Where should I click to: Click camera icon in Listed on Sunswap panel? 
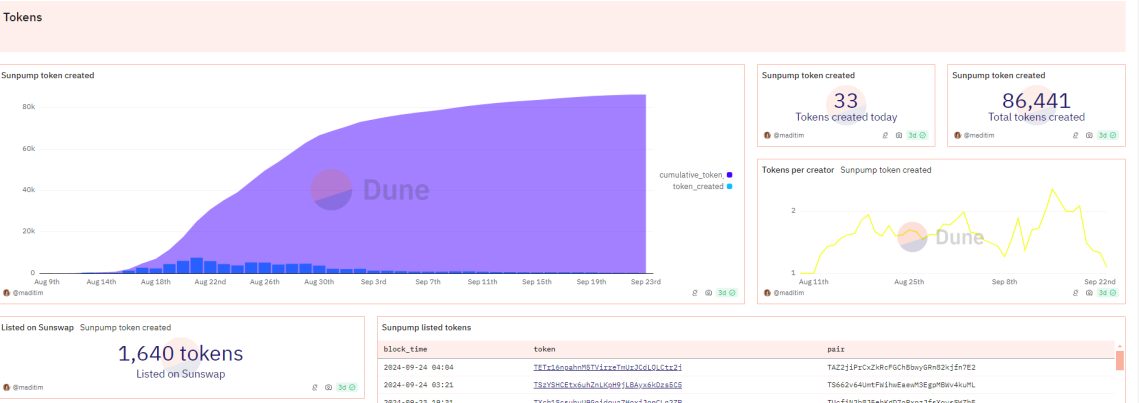[328, 388]
